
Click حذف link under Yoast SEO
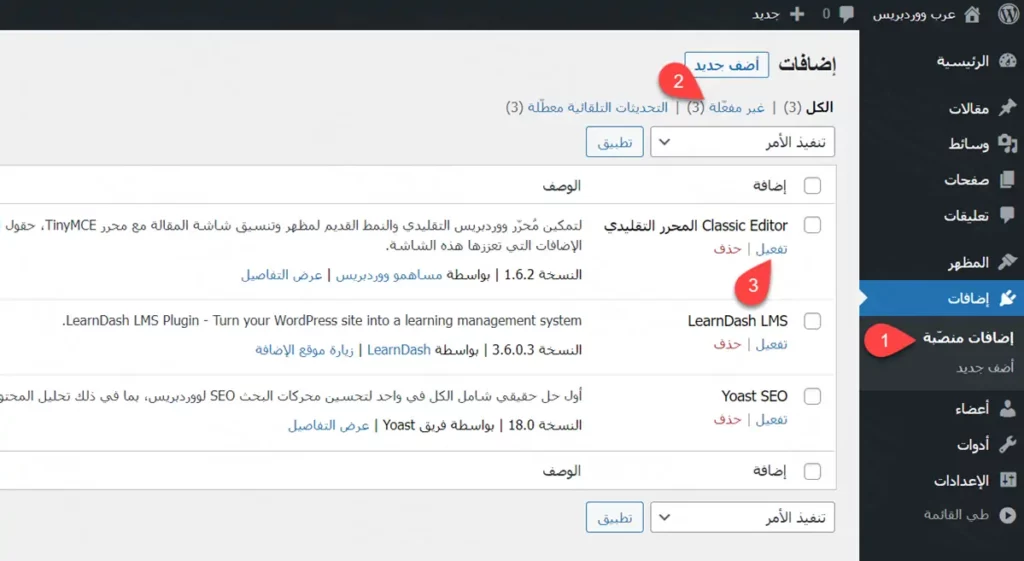pos(727,419)
